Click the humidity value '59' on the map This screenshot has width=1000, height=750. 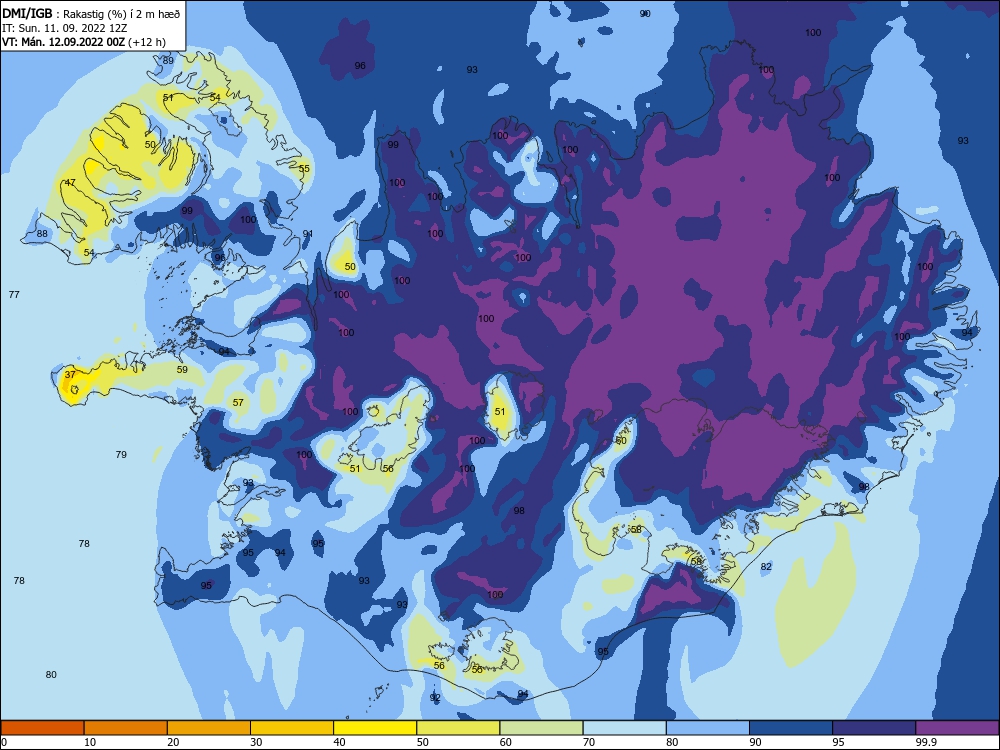tap(182, 369)
